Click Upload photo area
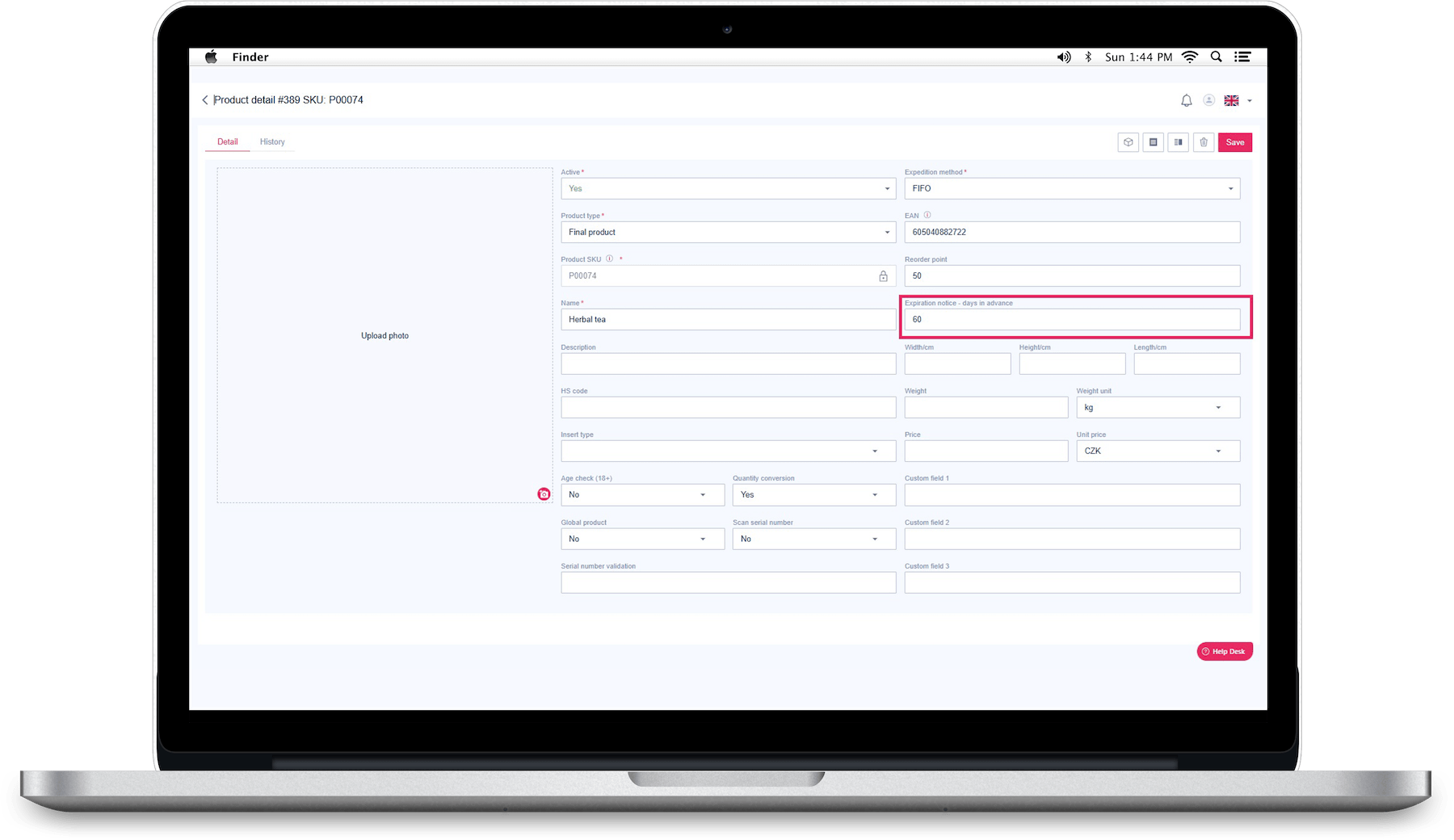This screenshot has height=840, width=1454. 385,335
